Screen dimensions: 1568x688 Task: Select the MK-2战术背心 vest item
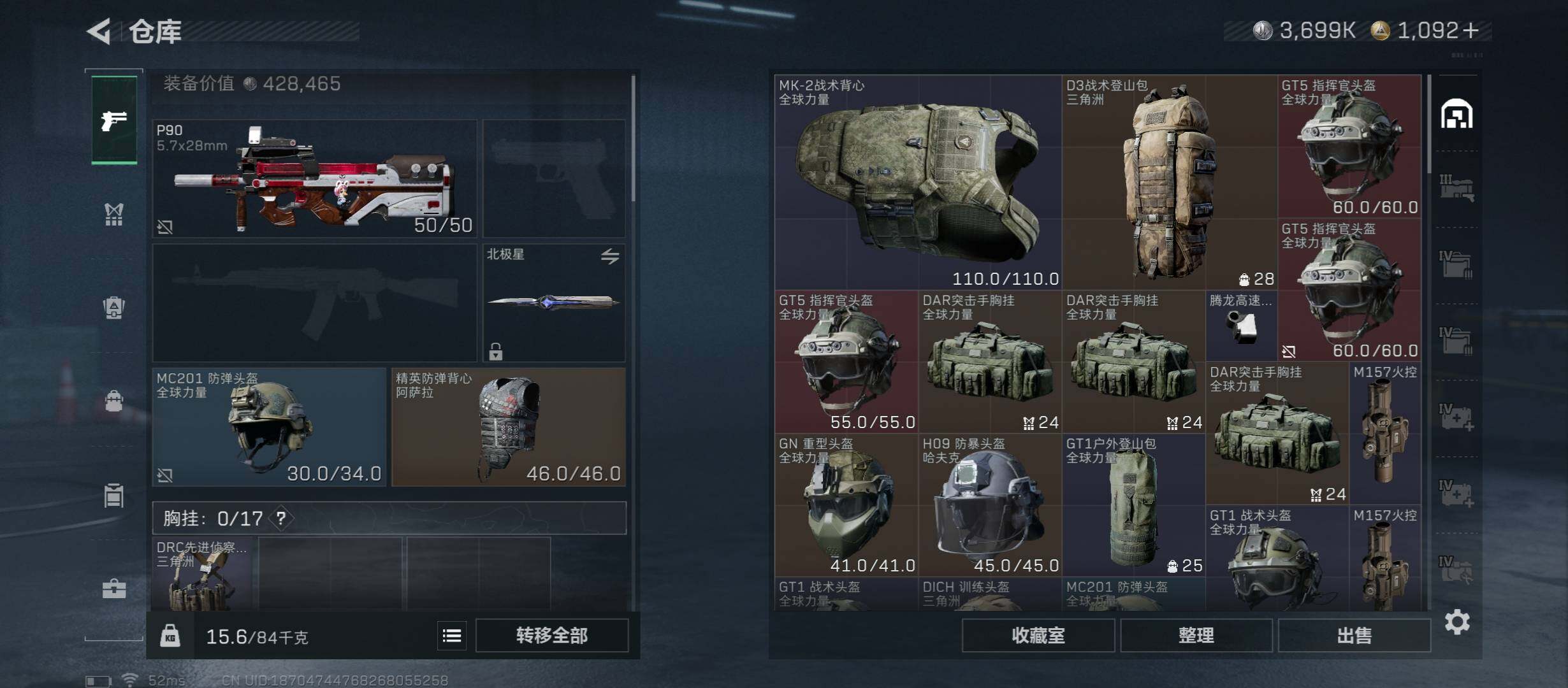tap(918, 182)
